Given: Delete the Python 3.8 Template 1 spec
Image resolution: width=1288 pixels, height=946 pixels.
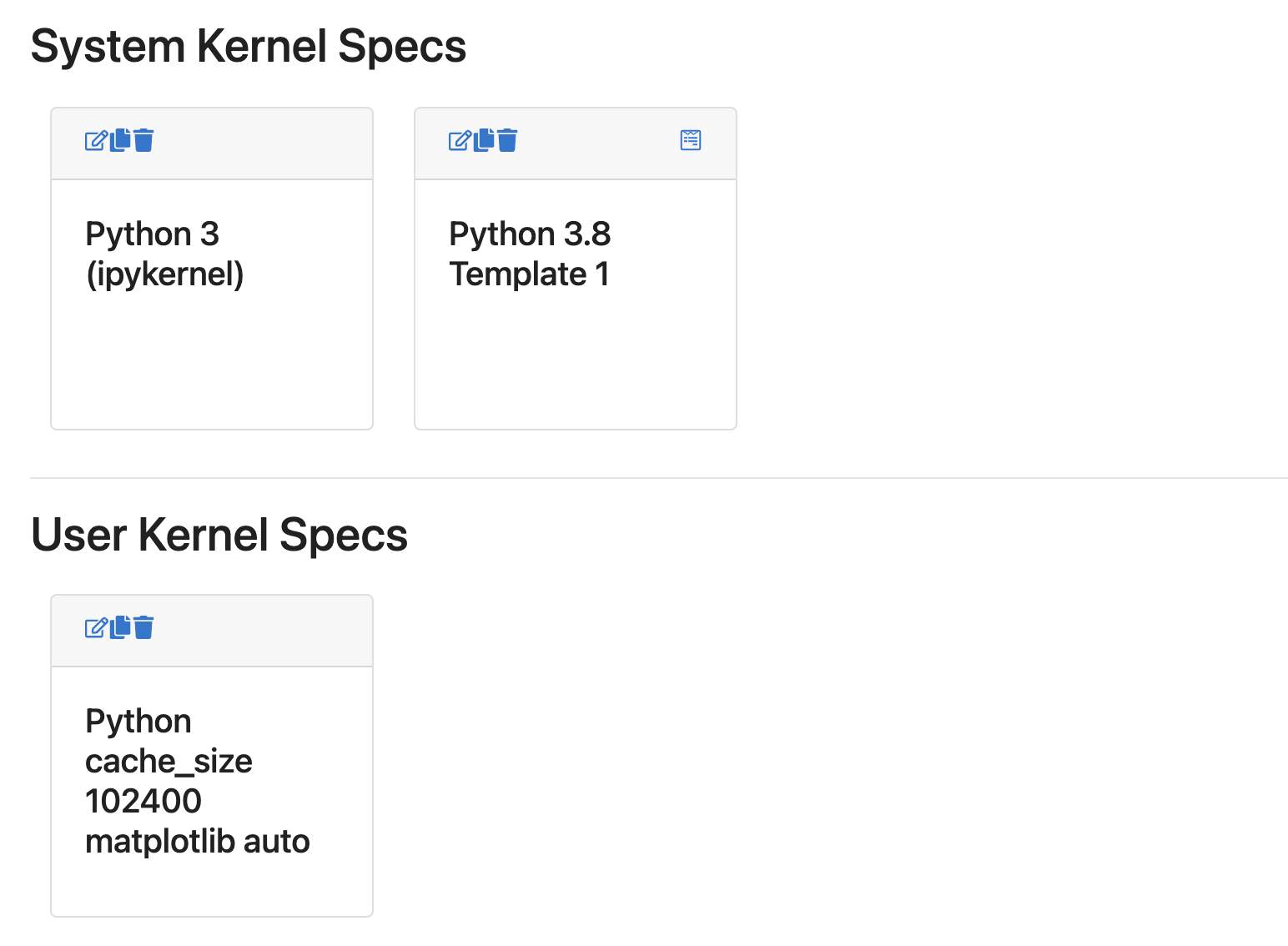Looking at the screenshot, I should pyautogui.click(x=507, y=140).
